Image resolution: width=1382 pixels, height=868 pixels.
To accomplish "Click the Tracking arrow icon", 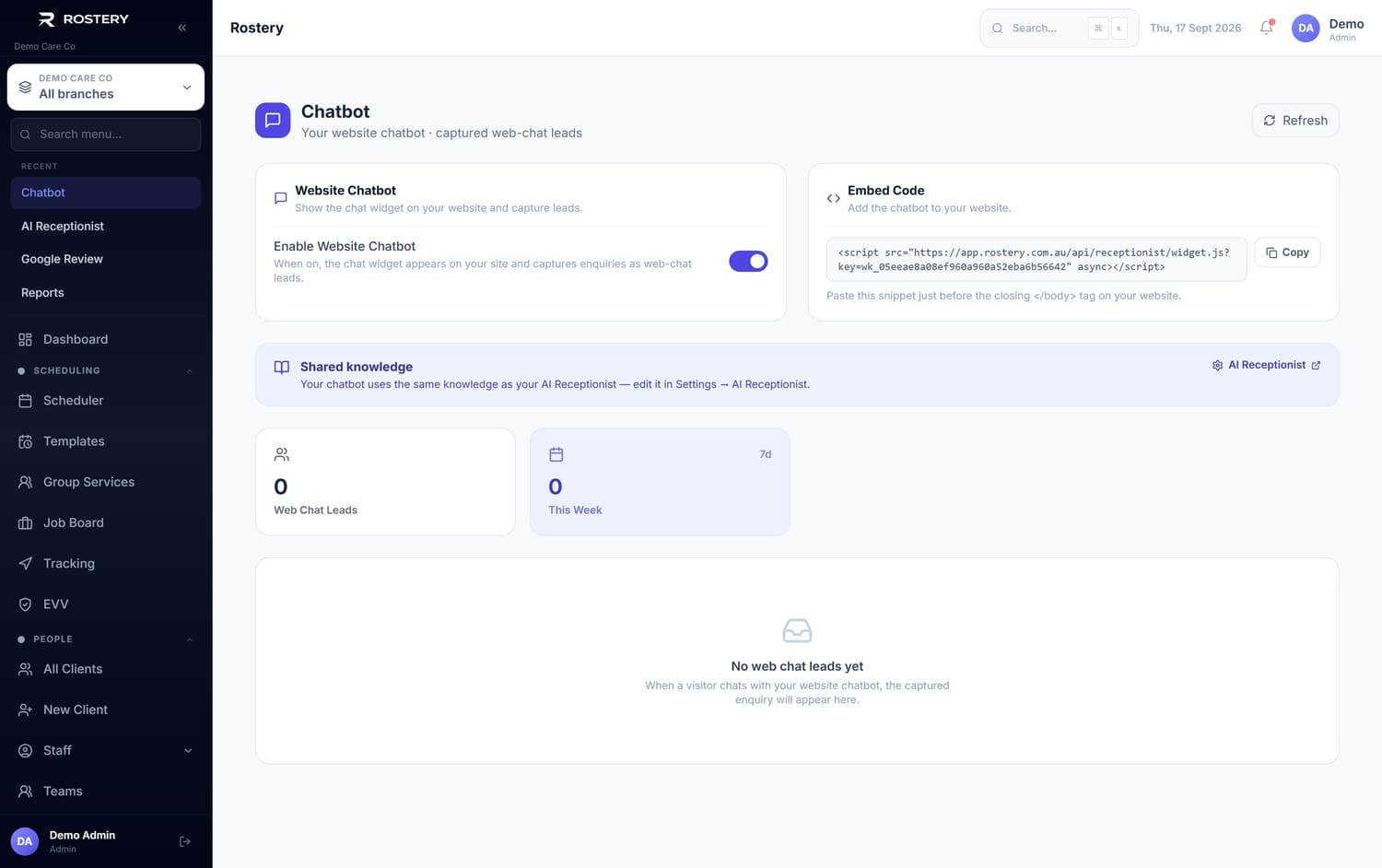I will click(x=25, y=563).
